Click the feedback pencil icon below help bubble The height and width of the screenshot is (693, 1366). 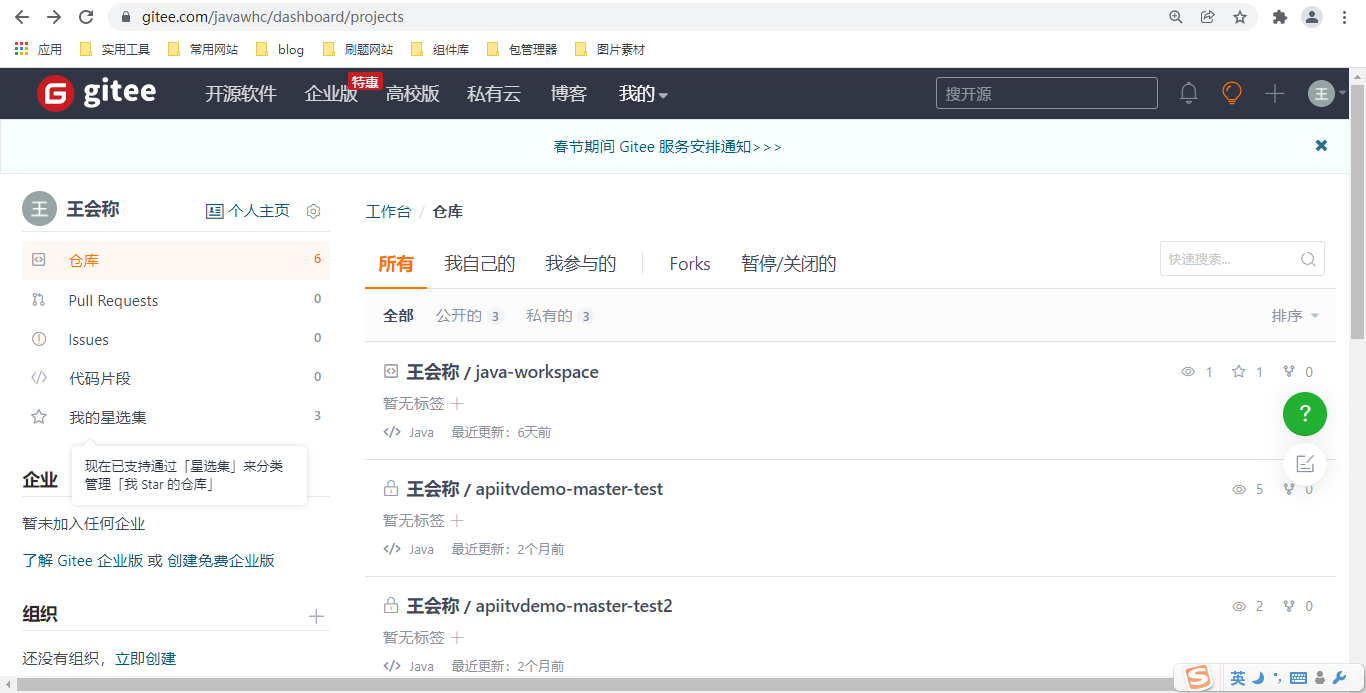(x=1304, y=463)
